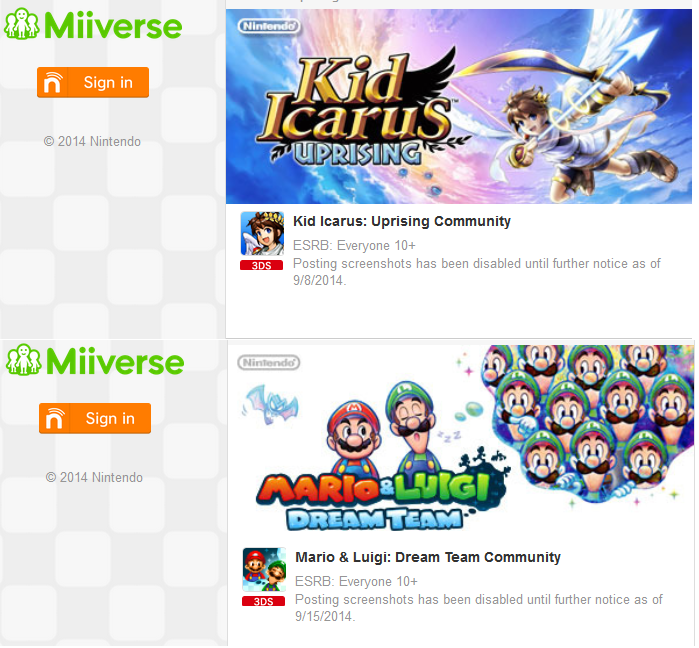Click the 3DS badge under Mario & Luigi icon

coord(263,601)
